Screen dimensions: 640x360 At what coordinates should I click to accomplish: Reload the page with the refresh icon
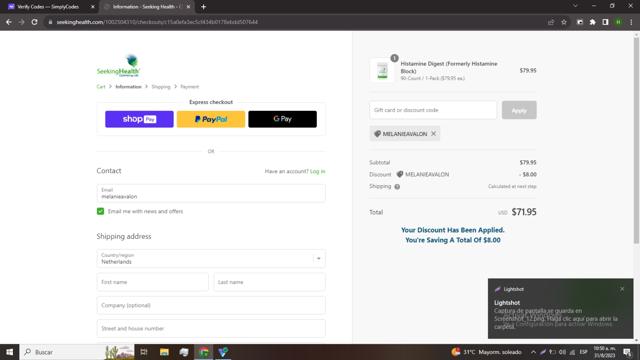coord(35,22)
